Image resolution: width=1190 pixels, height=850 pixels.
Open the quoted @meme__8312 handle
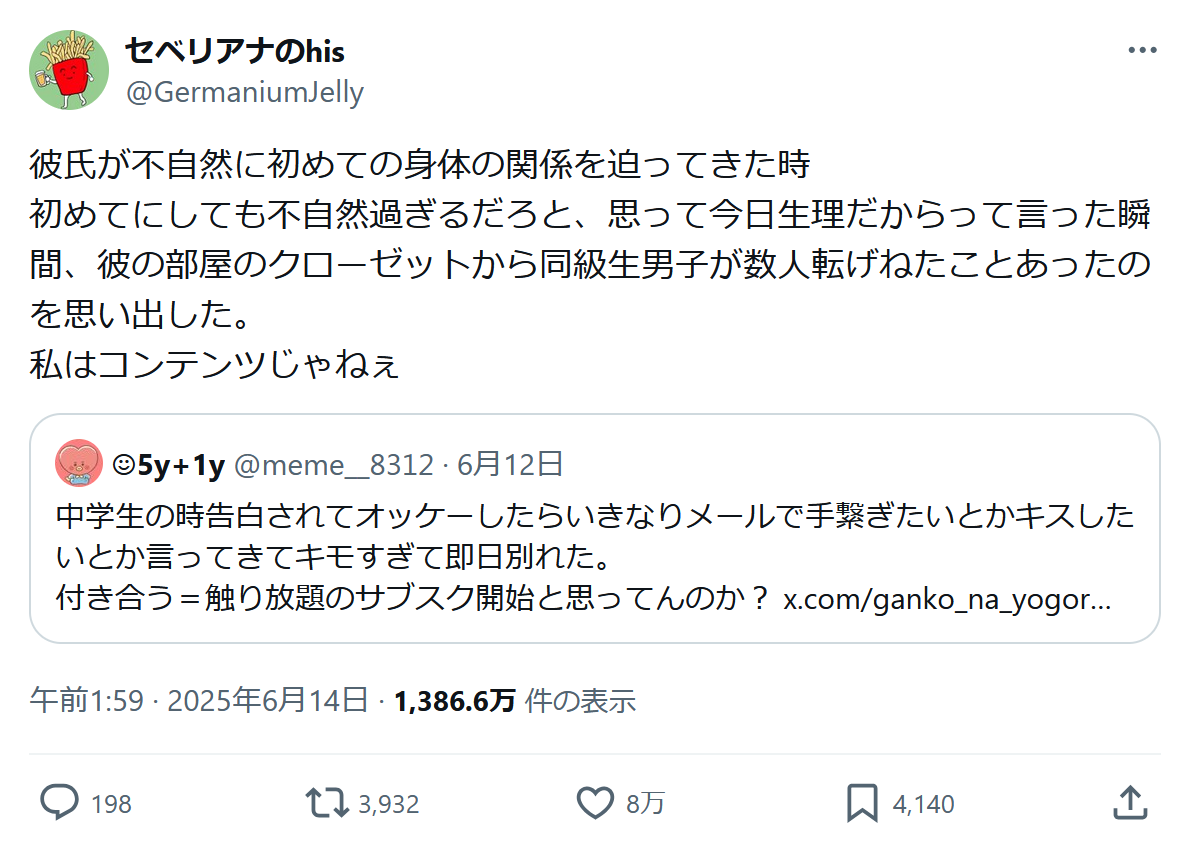point(334,465)
